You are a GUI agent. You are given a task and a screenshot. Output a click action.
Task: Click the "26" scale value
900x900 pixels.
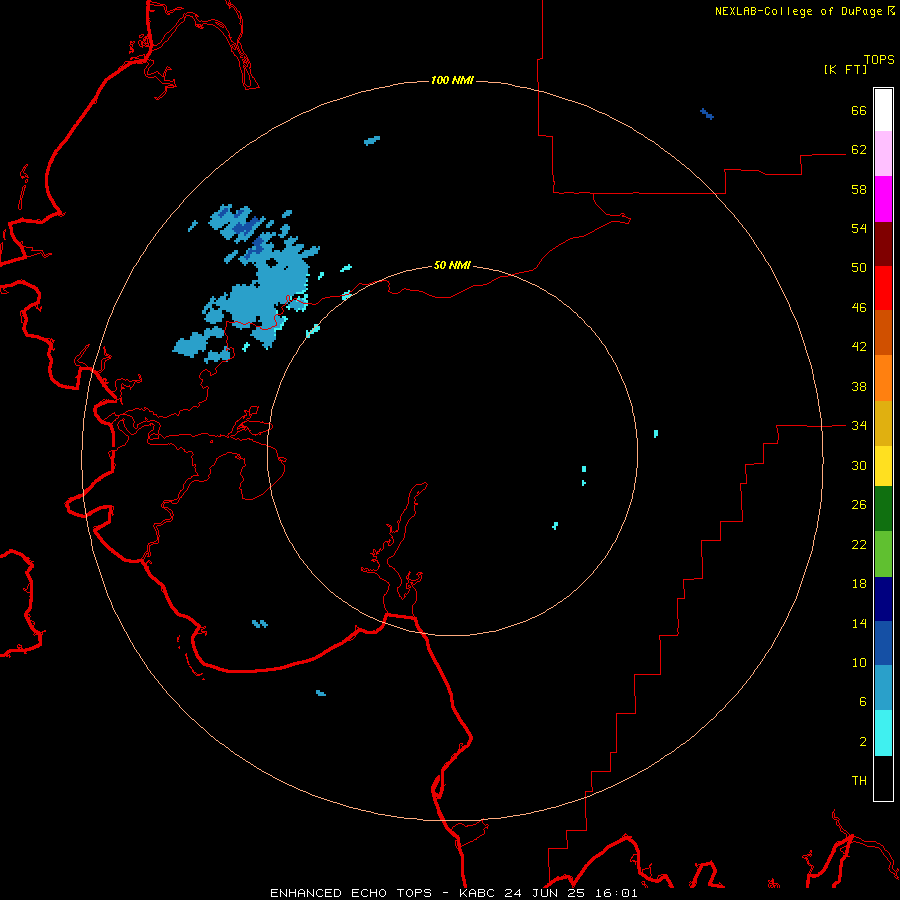point(859,505)
